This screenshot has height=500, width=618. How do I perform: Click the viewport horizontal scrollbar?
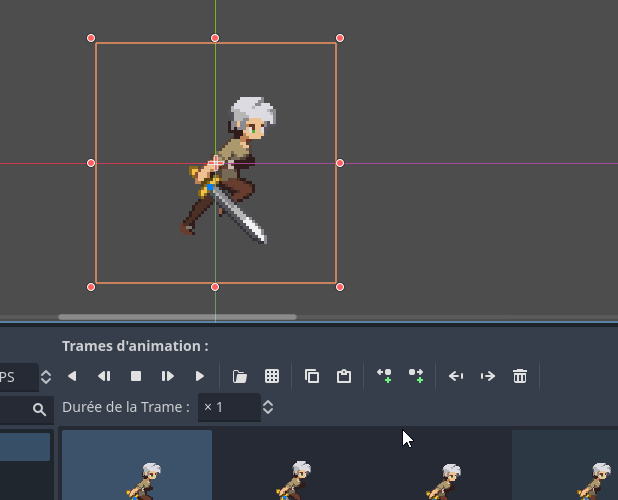(x=177, y=317)
